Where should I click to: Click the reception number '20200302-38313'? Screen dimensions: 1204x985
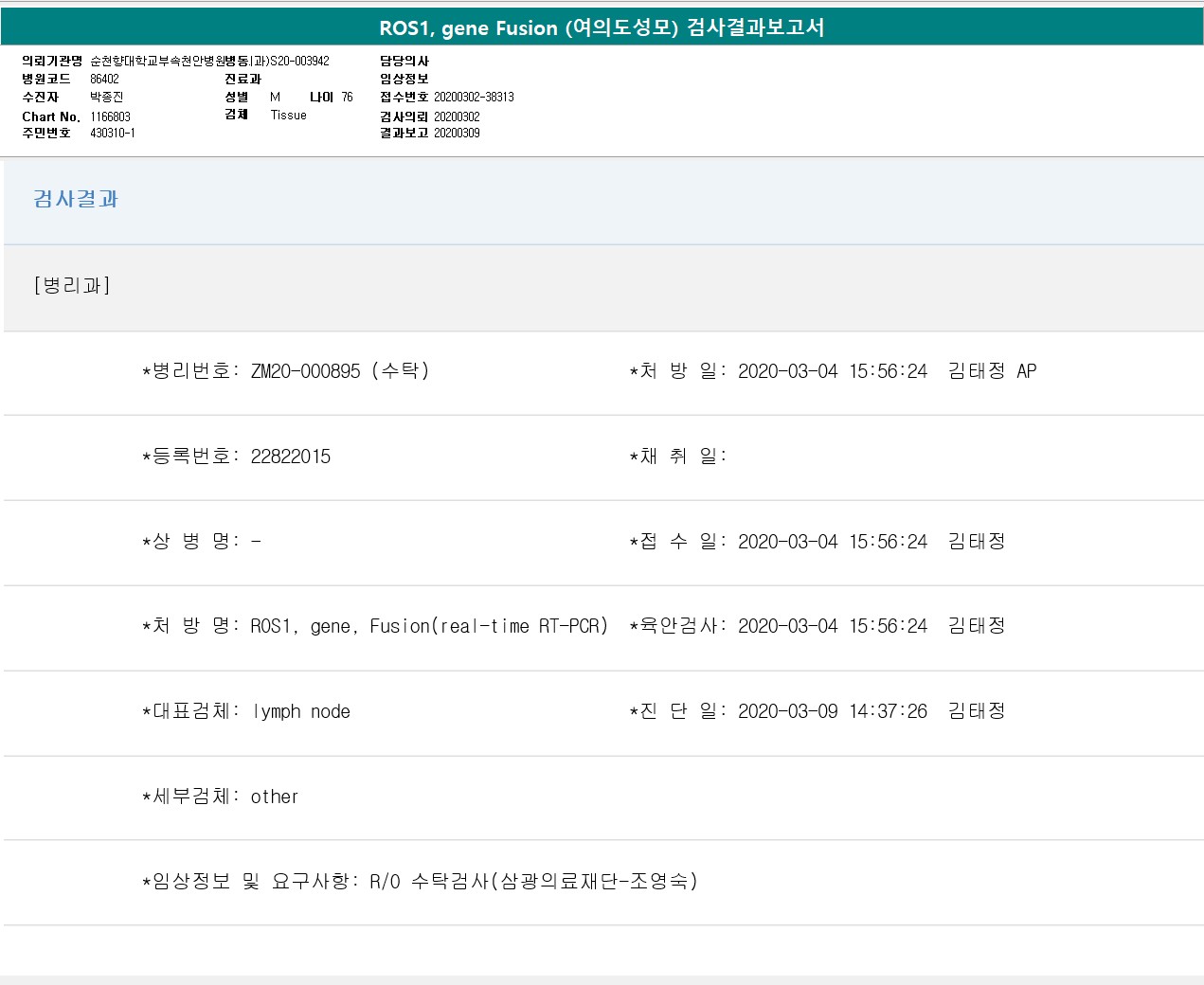click(x=474, y=98)
